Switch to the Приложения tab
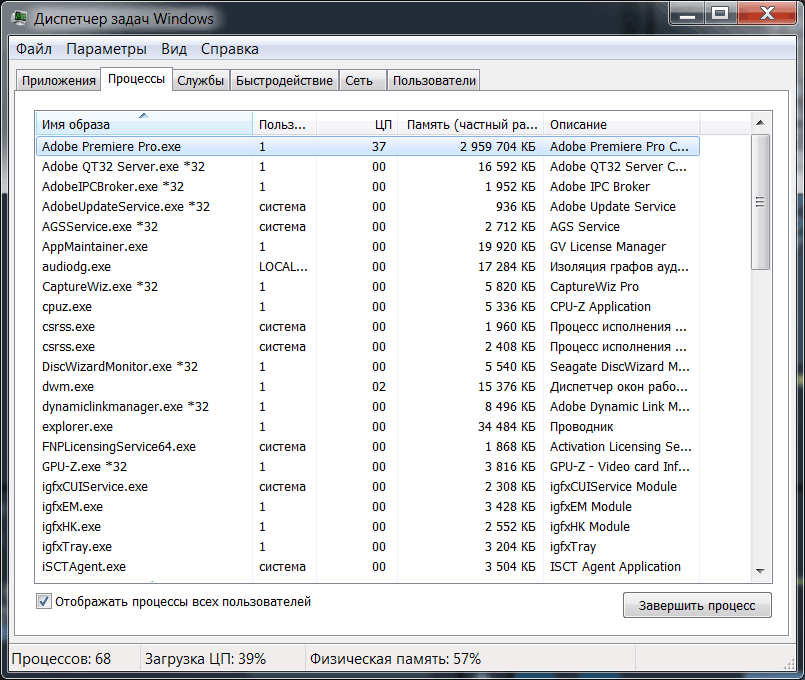 click(x=59, y=81)
